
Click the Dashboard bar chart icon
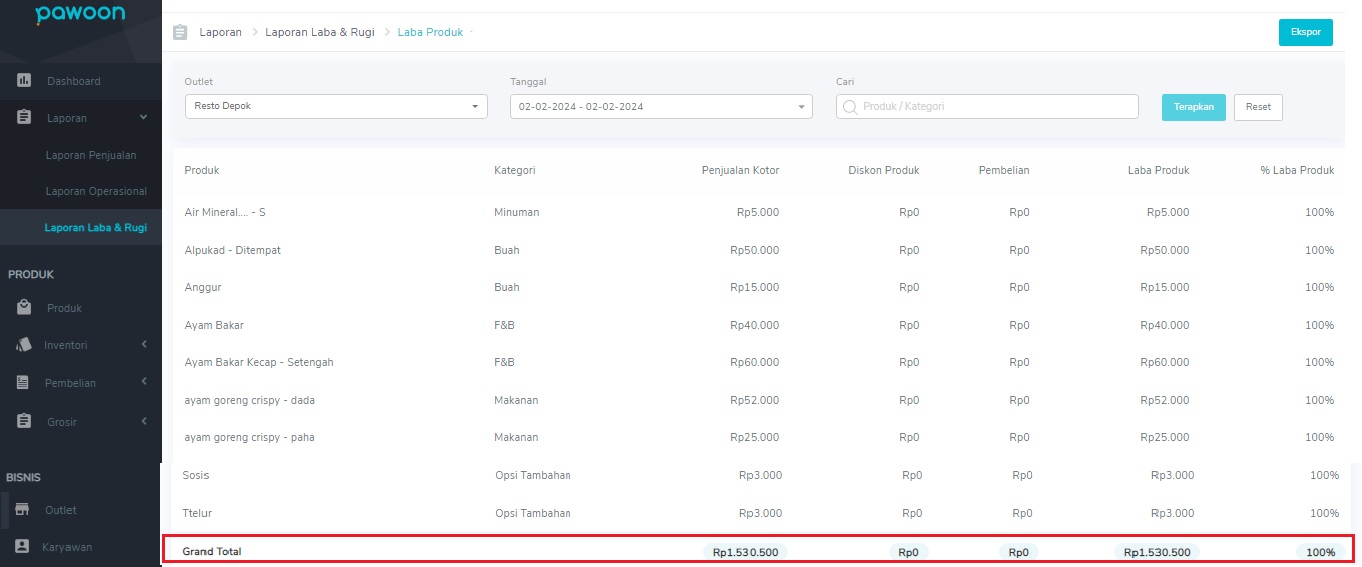click(24, 81)
